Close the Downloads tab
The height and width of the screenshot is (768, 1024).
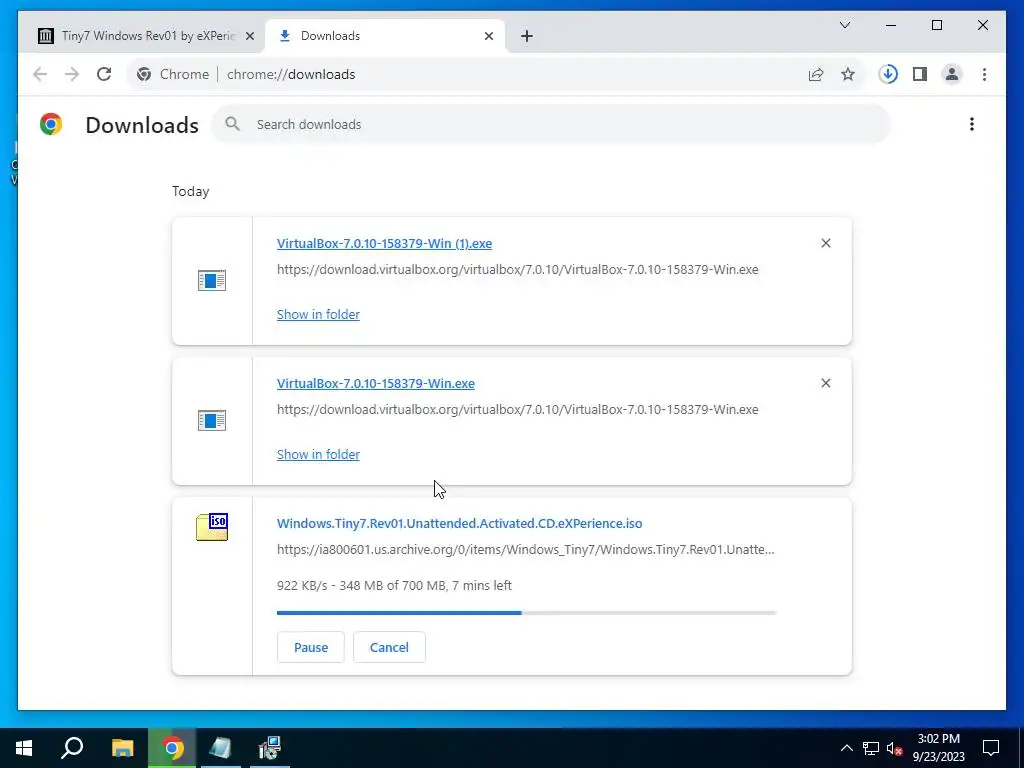pos(488,37)
